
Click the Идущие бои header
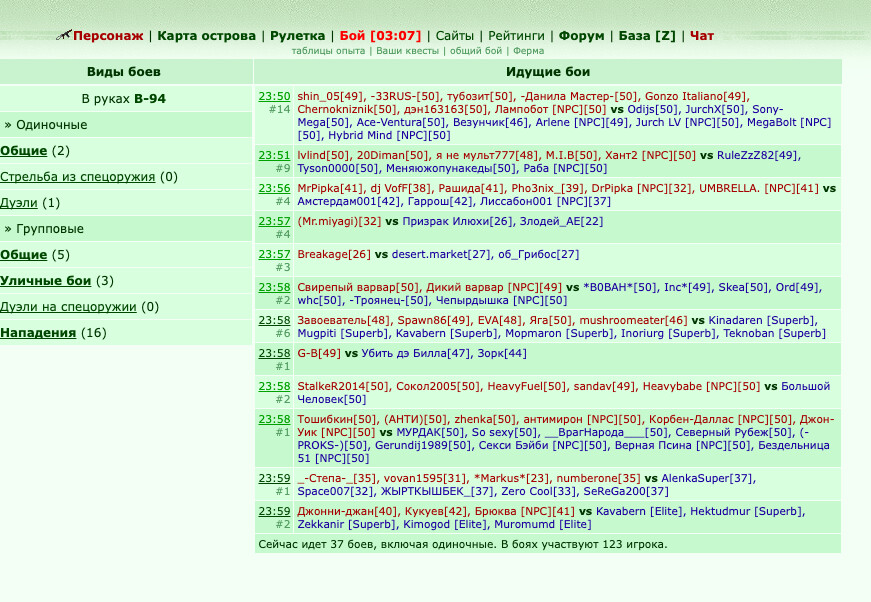(548, 72)
